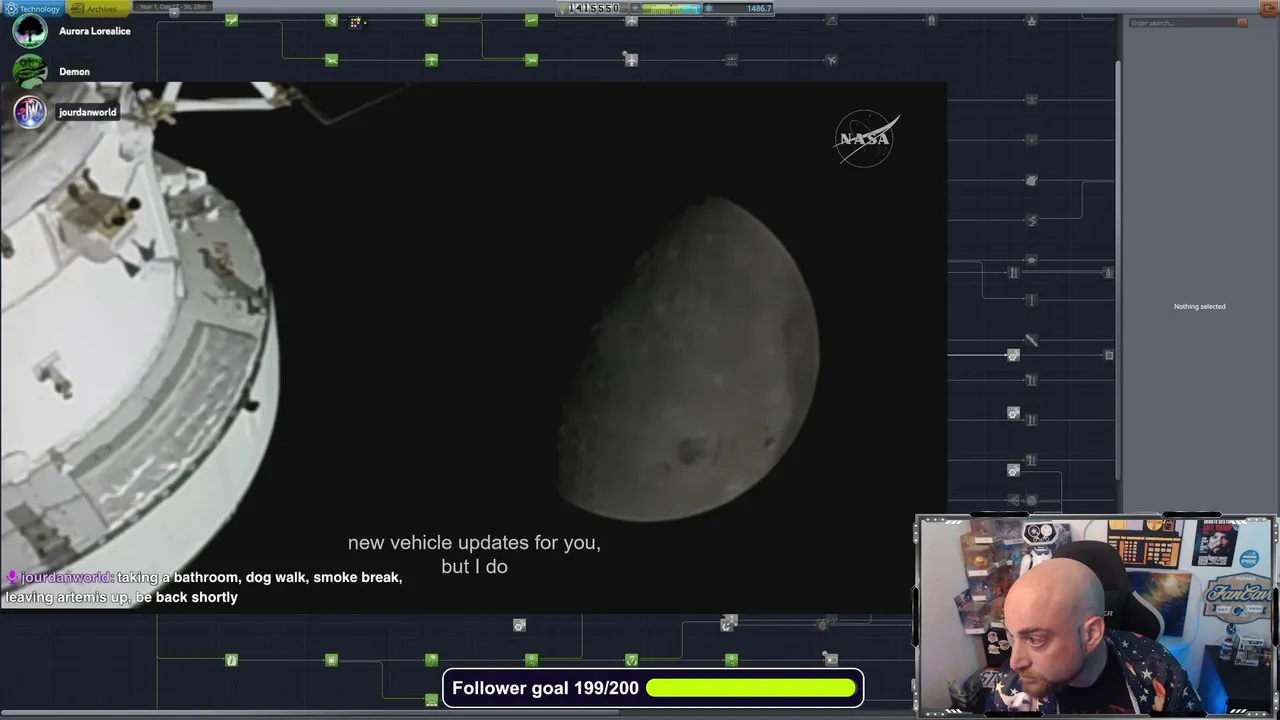Click the orange button beside the search field
Viewport: 1280px width, 720px height.
click(x=1242, y=23)
